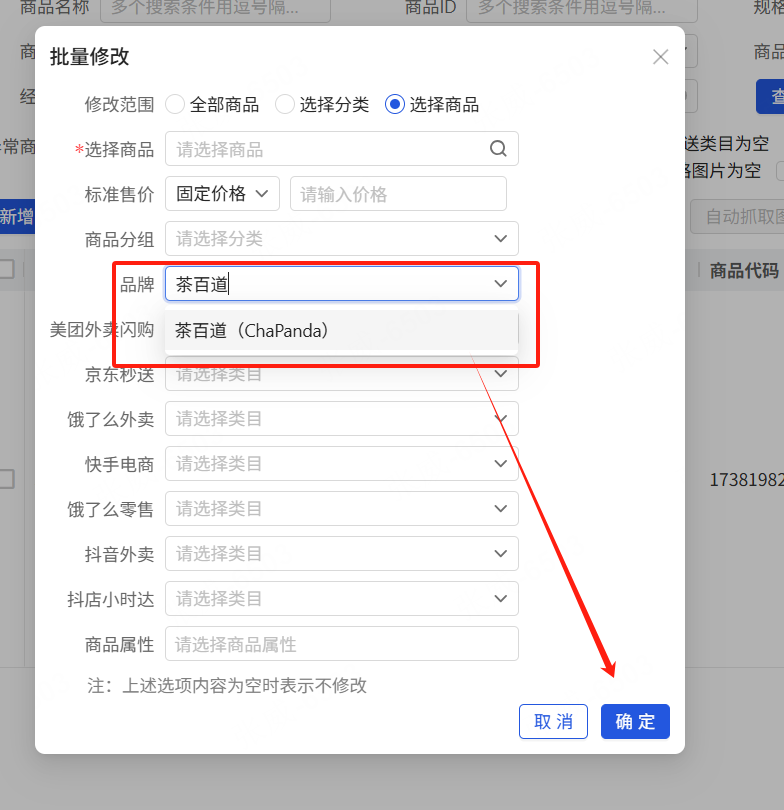Open the 固定价格 pricing type dropdown

pos(223,194)
